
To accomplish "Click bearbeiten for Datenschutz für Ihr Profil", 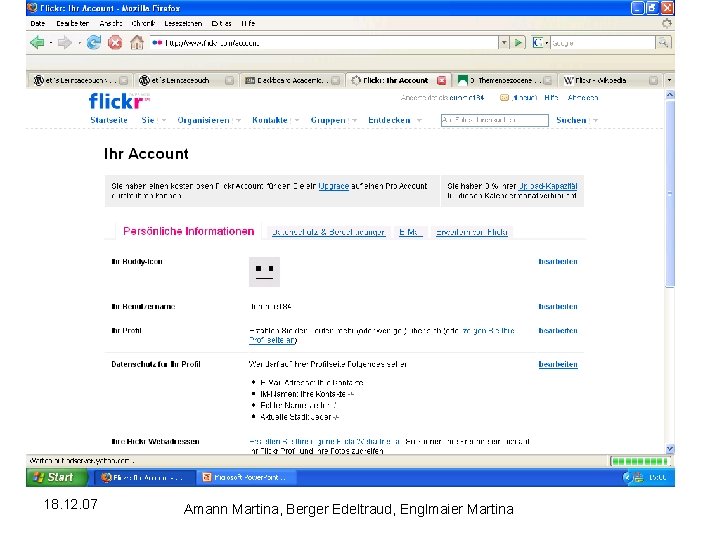I will pyautogui.click(x=558, y=364).
